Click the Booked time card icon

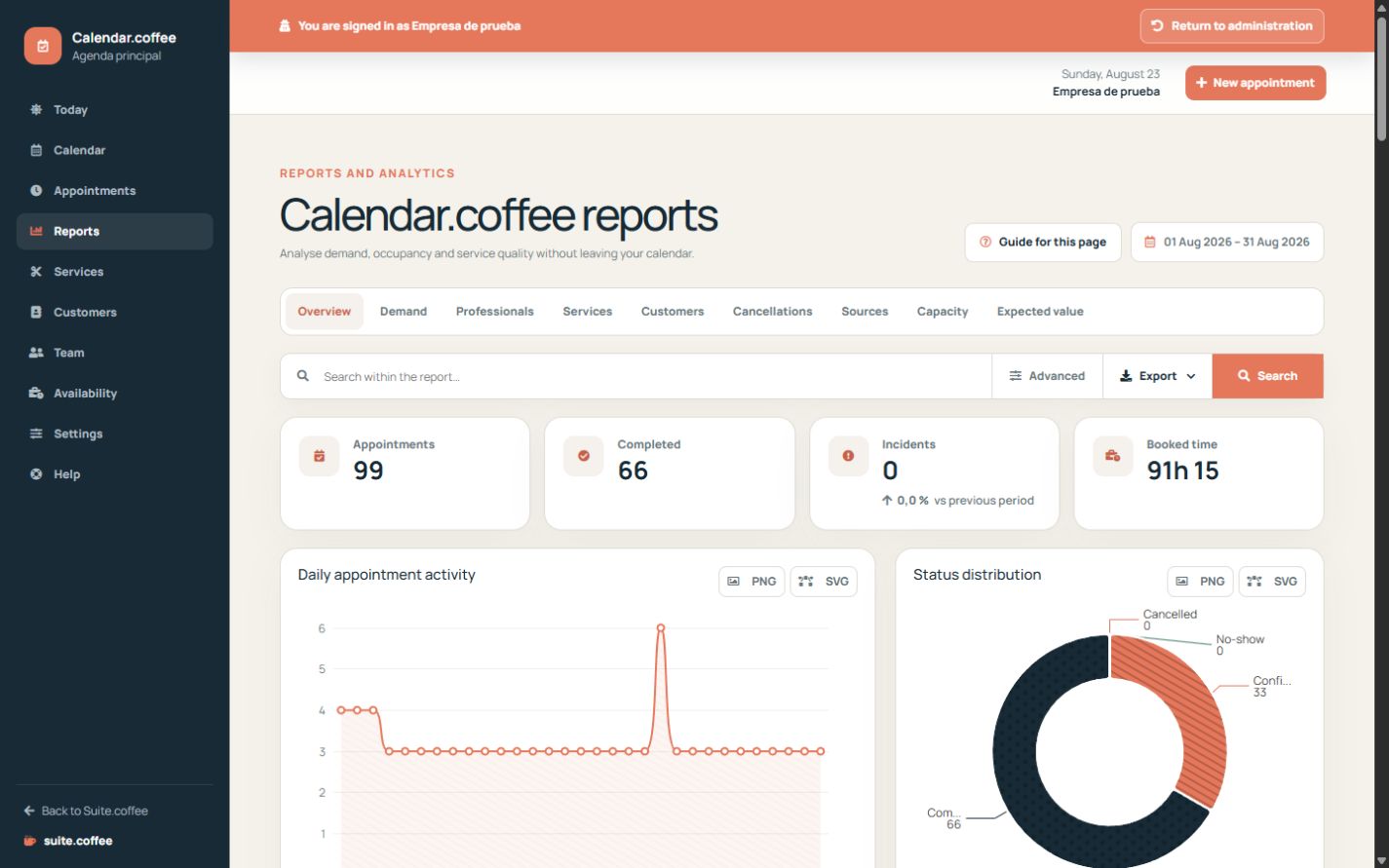[x=1113, y=456]
